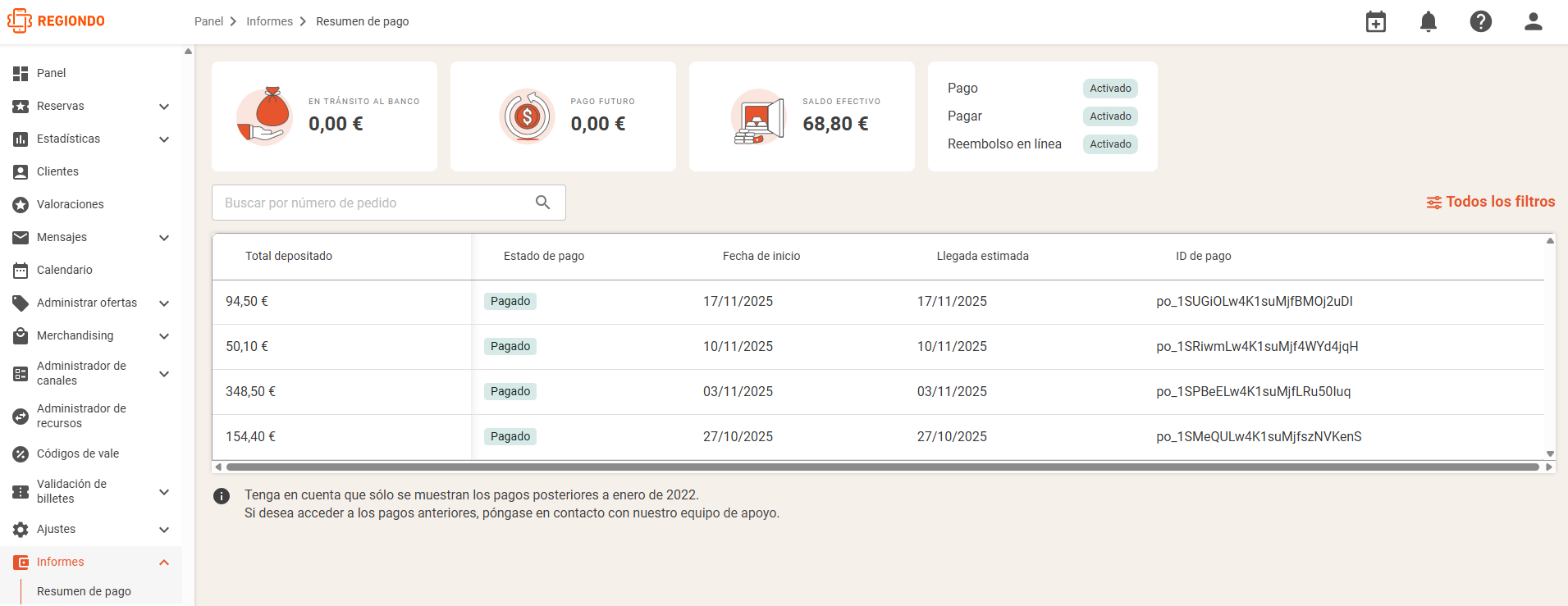Open Valoraciones star icon in sidebar
This screenshot has width=1568, height=606.
coord(21,204)
